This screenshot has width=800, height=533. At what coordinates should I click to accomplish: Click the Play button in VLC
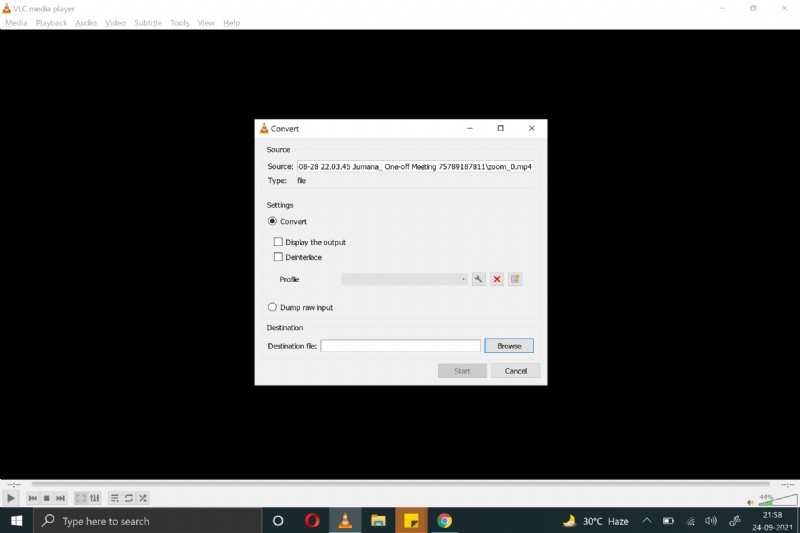coord(11,498)
